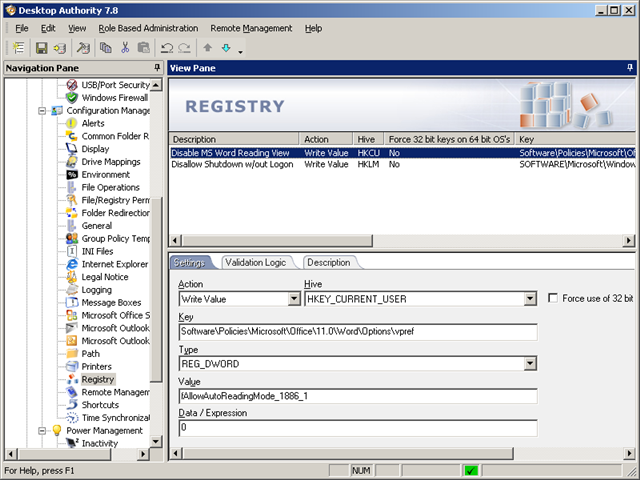Click the Move Up arrow toolbar icon
640x480 pixels.
pyautogui.click(x=207, y=48)
